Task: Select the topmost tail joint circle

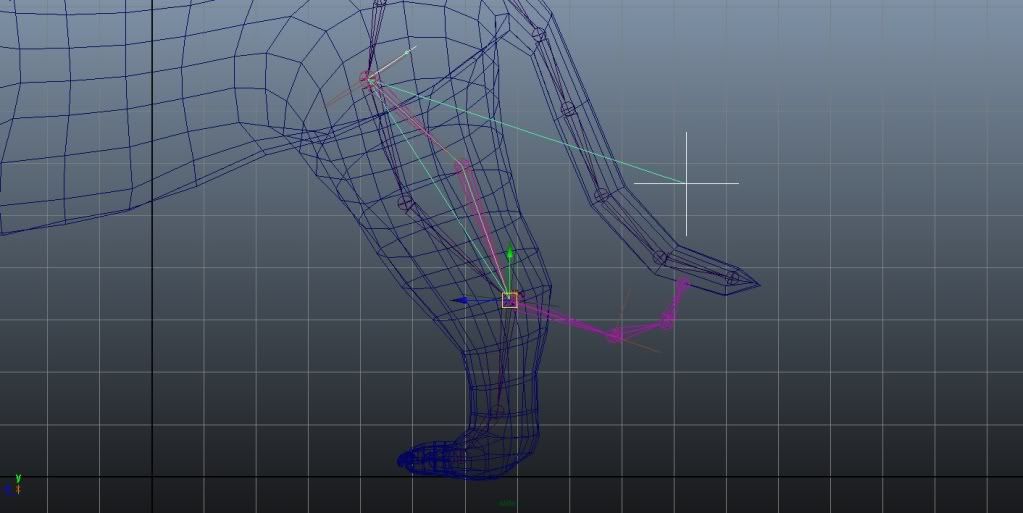Action: tap(538, 34)
